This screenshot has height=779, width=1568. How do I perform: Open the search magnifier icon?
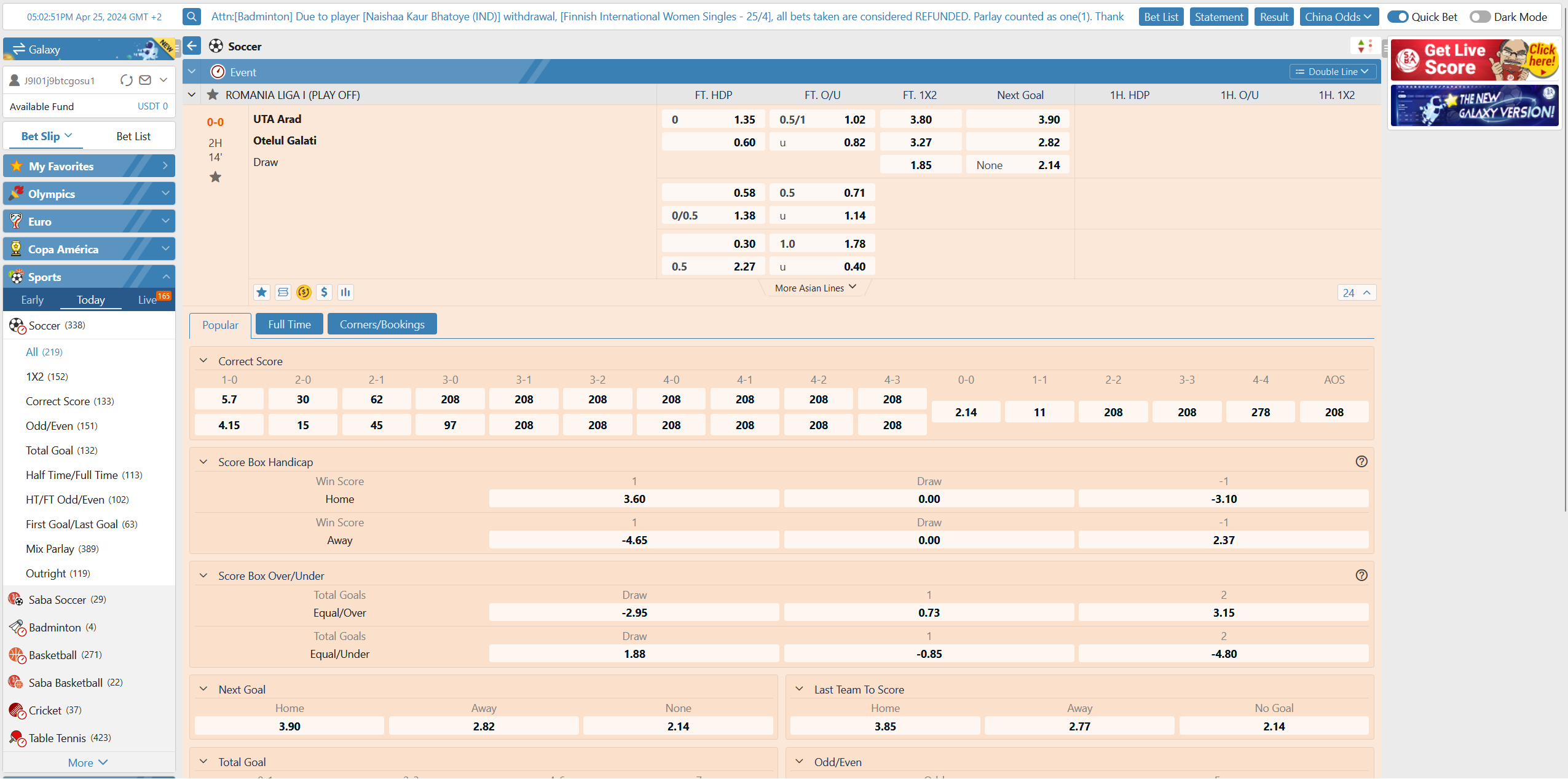[x=192, y=17]
